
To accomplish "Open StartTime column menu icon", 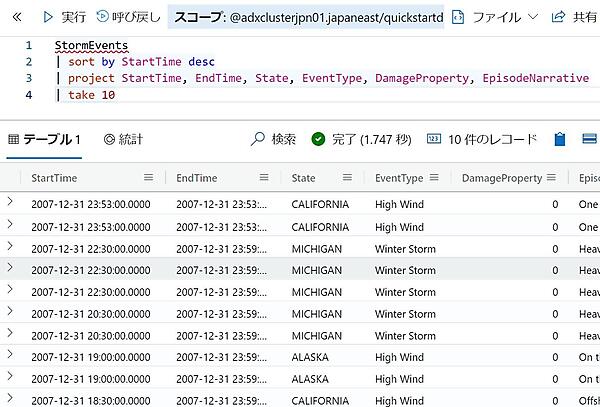I will (149, 177).
